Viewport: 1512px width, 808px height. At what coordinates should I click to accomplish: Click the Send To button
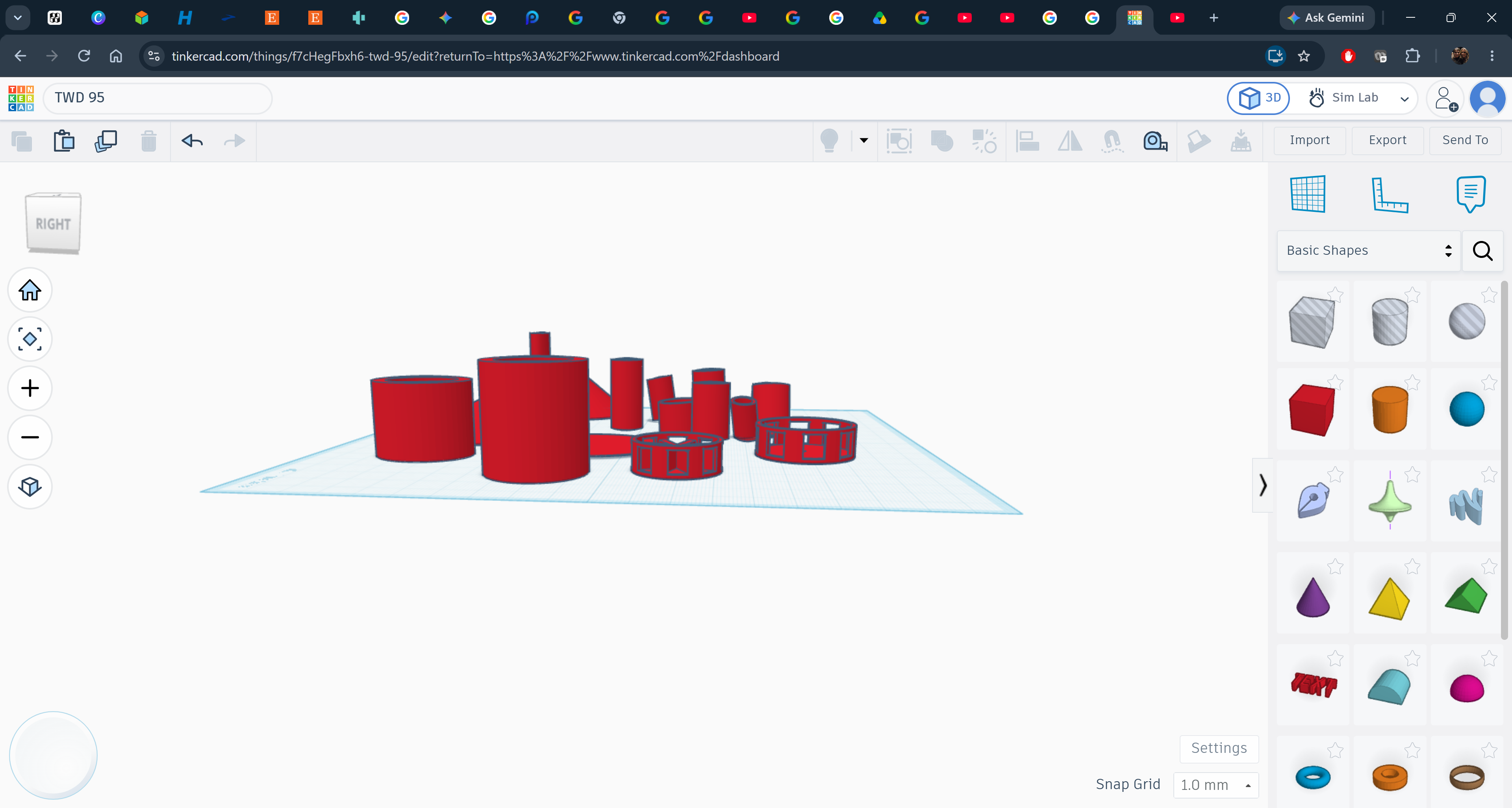point(1465,140)
